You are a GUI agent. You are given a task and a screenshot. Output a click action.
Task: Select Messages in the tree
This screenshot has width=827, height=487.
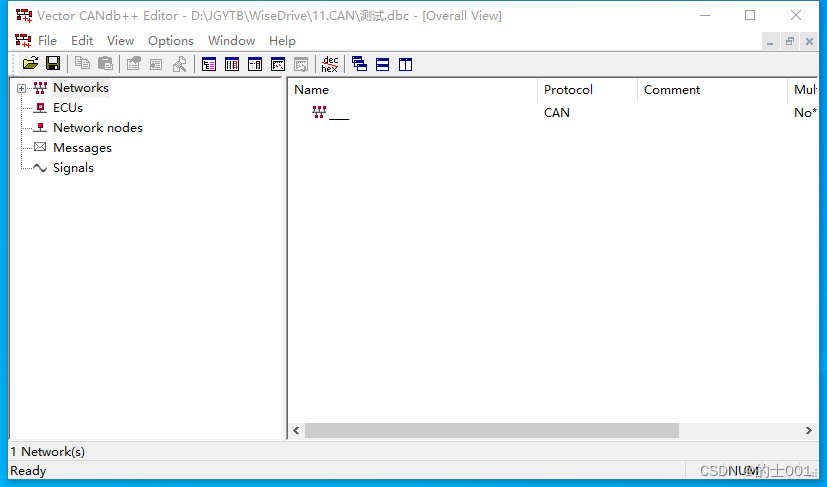pyautogui.click(x=82, y=148)
